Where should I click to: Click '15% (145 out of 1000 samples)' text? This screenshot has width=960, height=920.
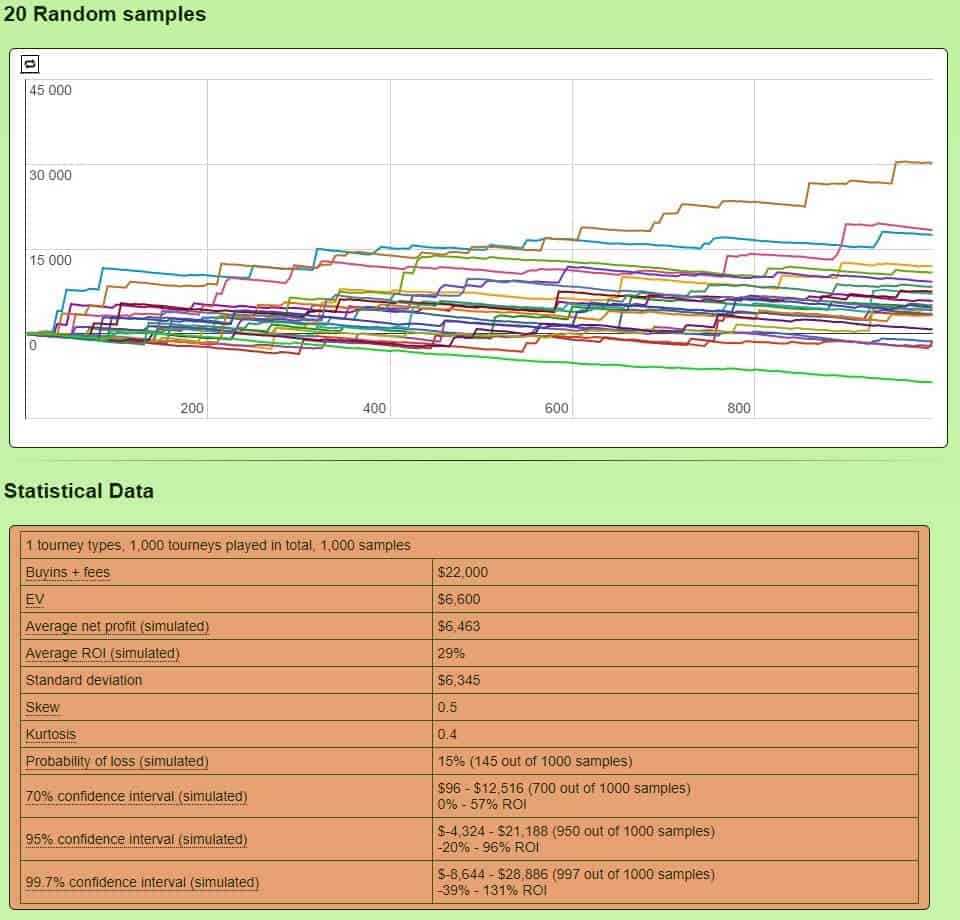point(534,761)
